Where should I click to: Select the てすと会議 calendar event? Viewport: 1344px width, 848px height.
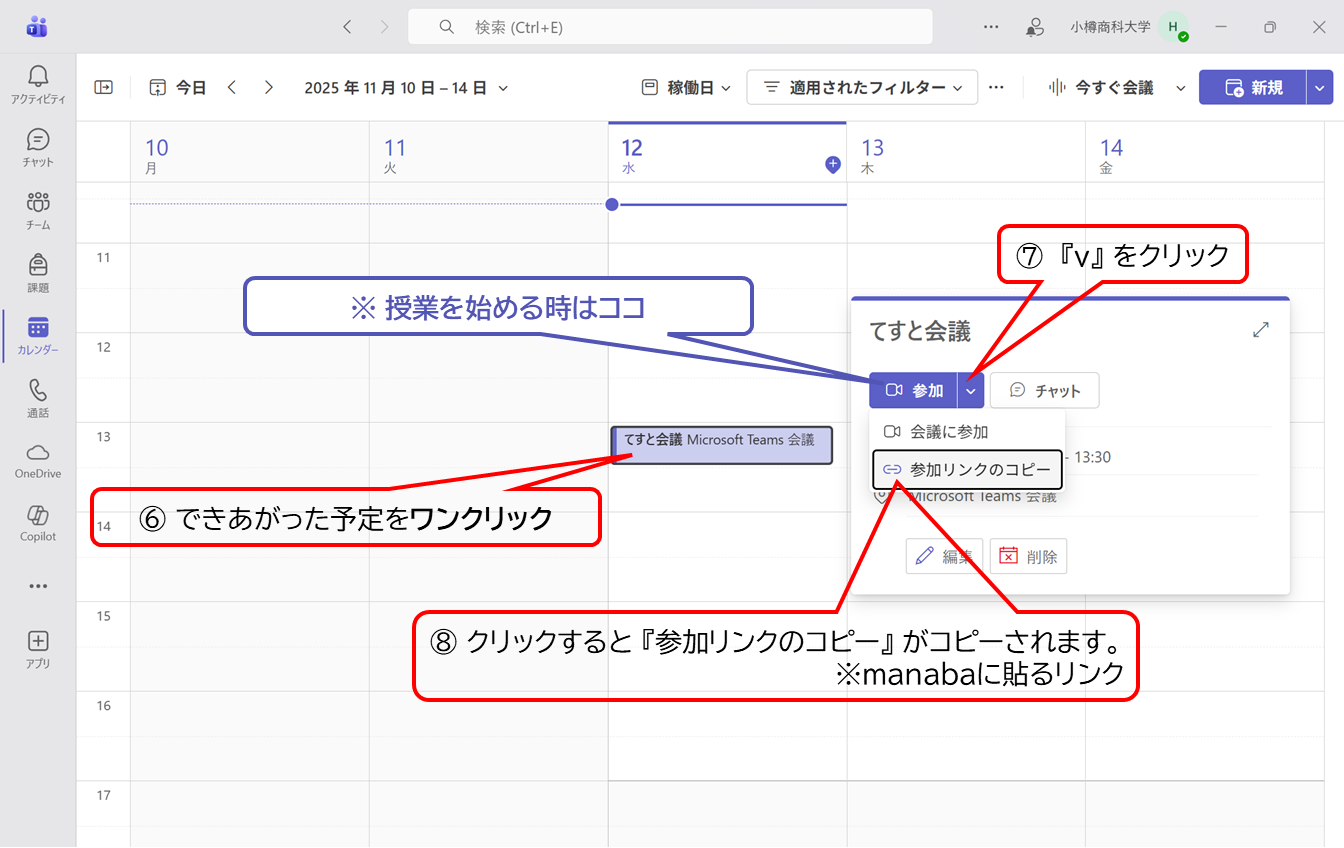[720, 445]
